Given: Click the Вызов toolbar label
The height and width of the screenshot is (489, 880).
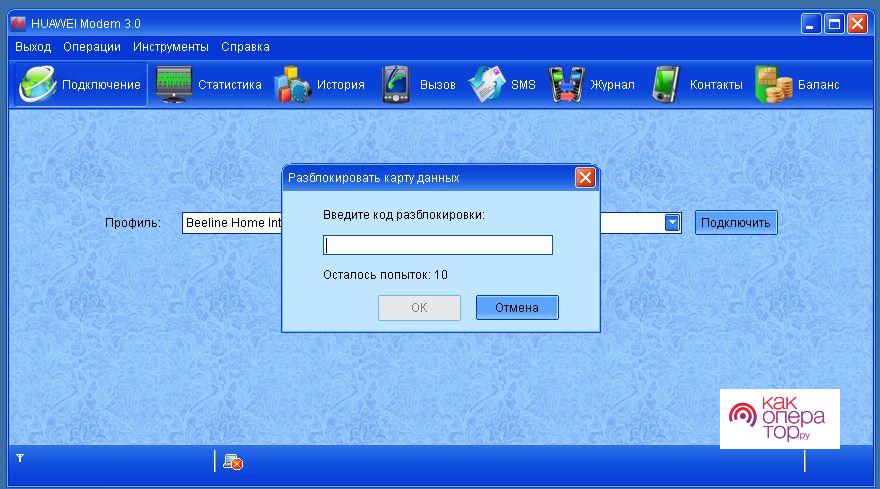Looking at the screenshot, I should [x=438, y=85].
